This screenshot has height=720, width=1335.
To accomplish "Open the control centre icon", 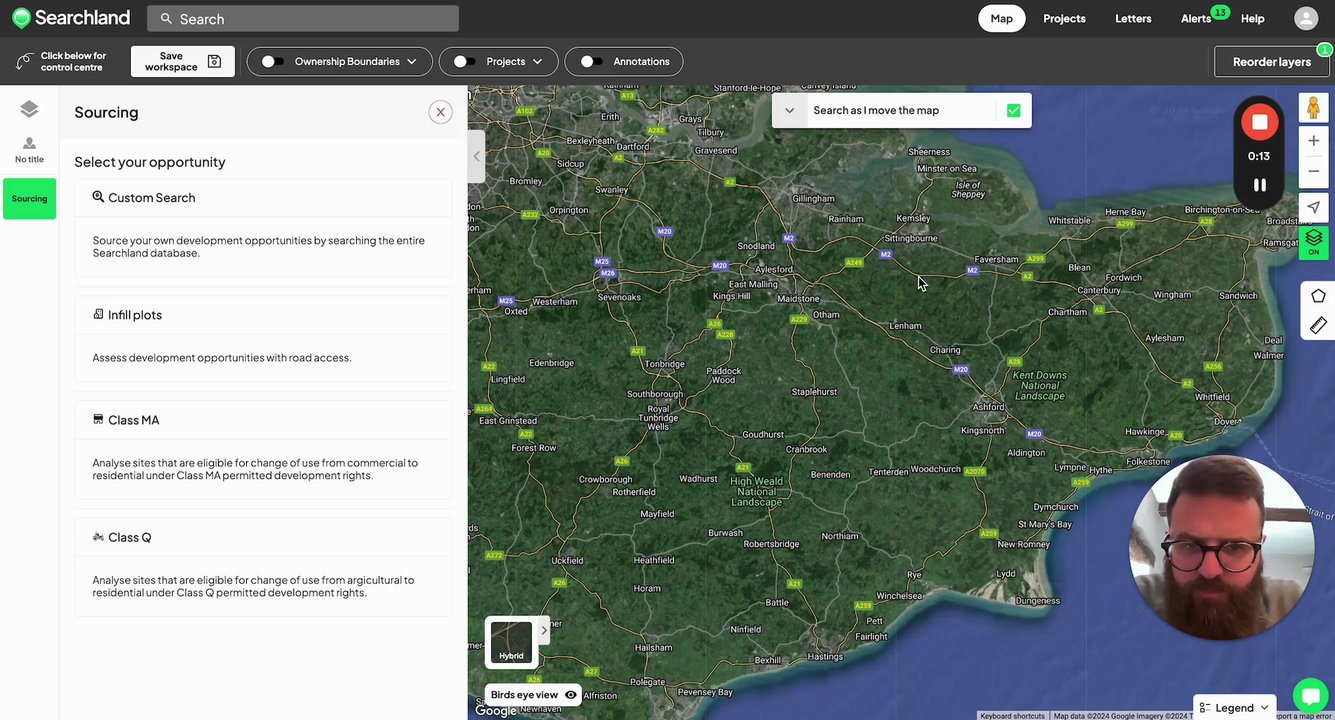I will click(x=25, y=62).
